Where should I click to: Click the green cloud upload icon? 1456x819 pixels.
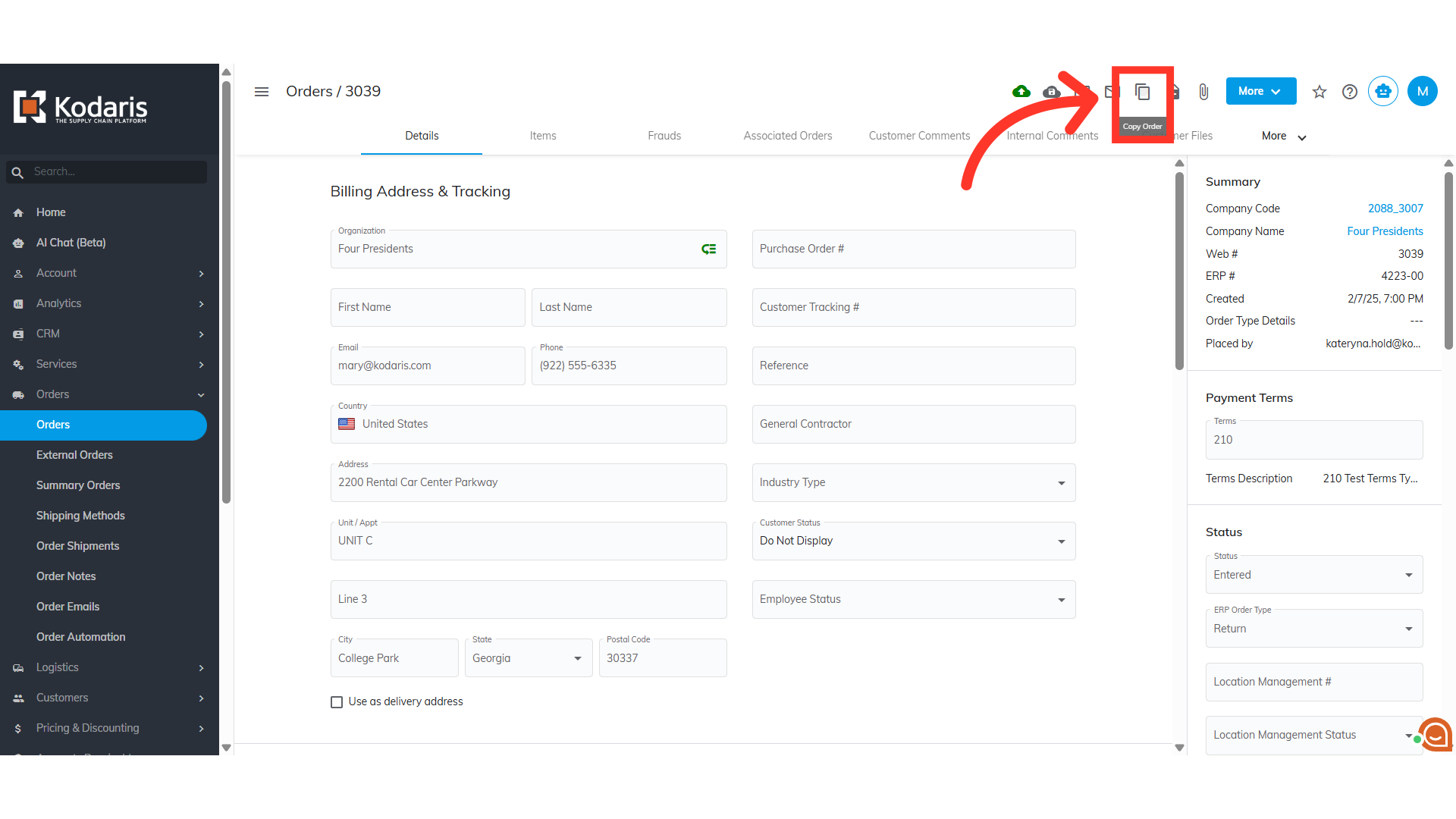1021,92
